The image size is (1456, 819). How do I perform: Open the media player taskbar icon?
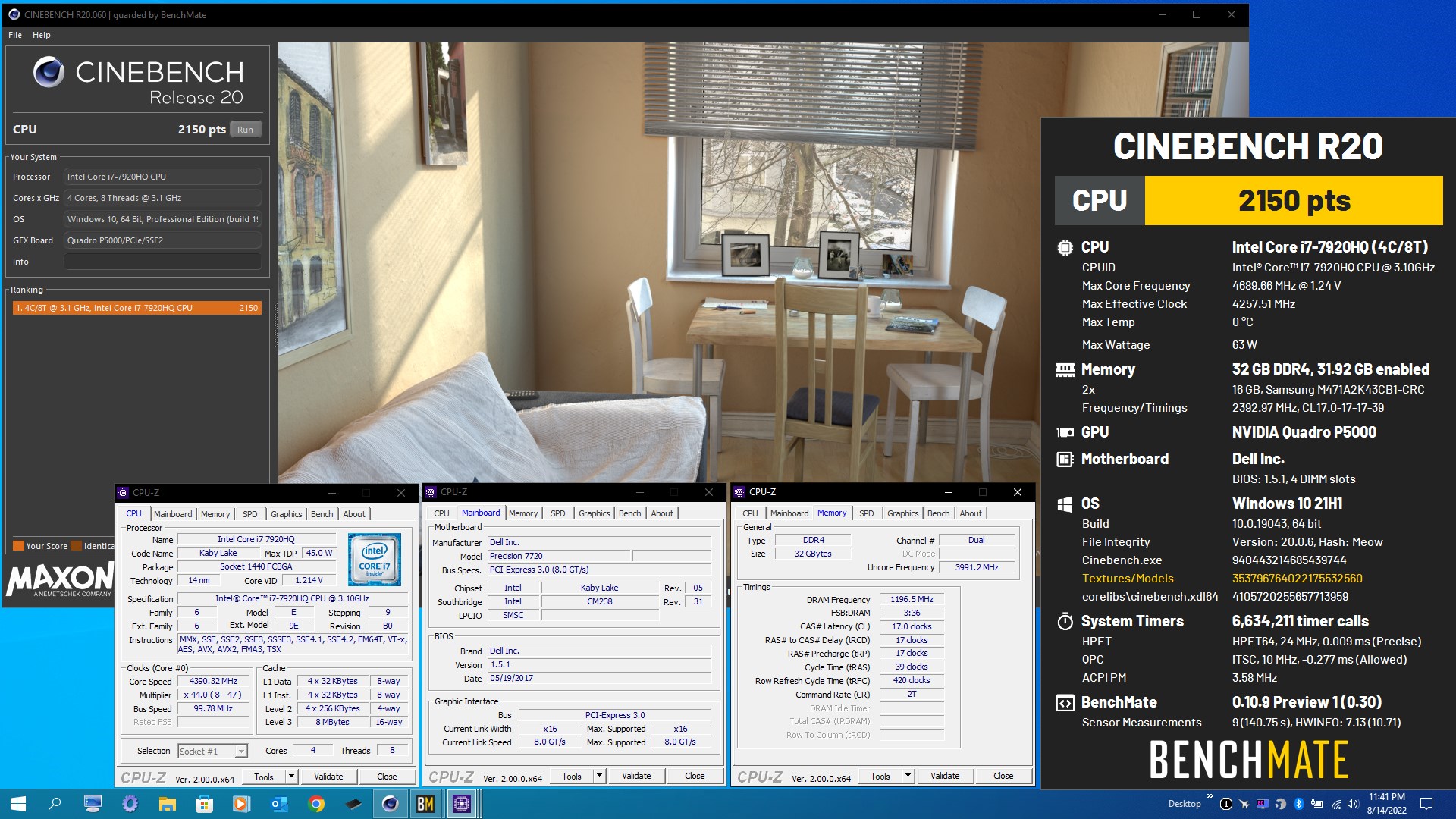pos(241,804)
